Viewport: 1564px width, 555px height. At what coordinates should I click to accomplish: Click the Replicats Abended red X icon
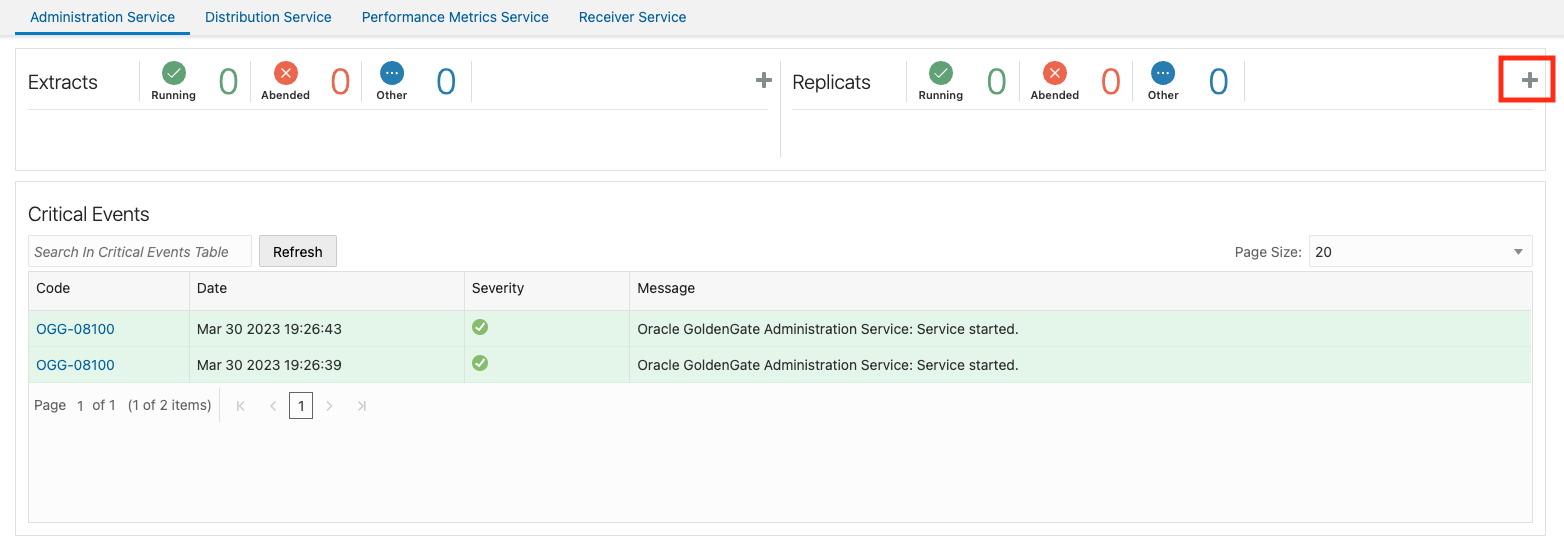(1055, 73)
